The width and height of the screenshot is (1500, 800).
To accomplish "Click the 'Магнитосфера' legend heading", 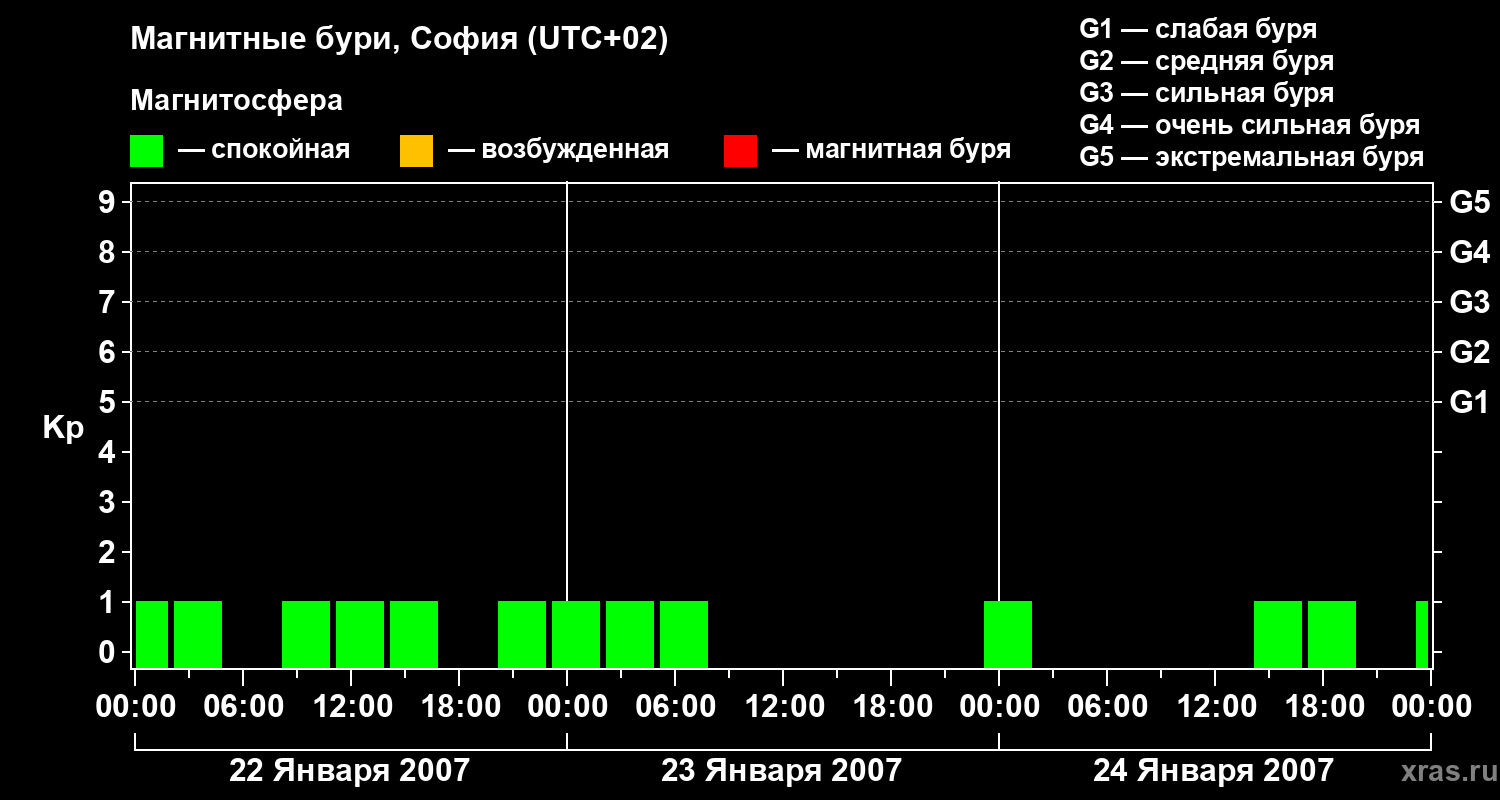I will pos(236,101).
